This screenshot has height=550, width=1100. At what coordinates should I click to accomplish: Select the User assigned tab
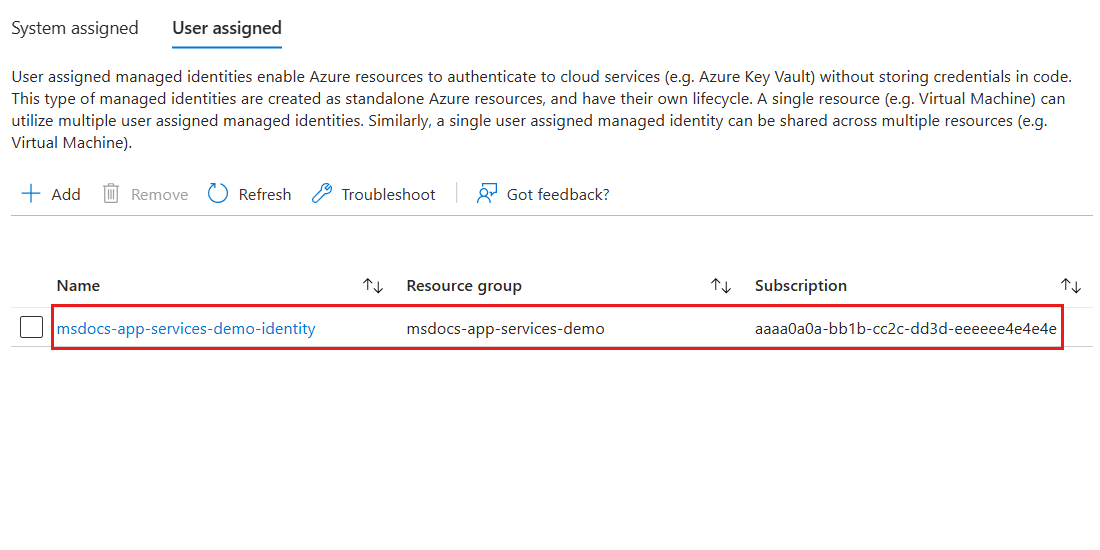pyautogui.click(x=227, y=28)
